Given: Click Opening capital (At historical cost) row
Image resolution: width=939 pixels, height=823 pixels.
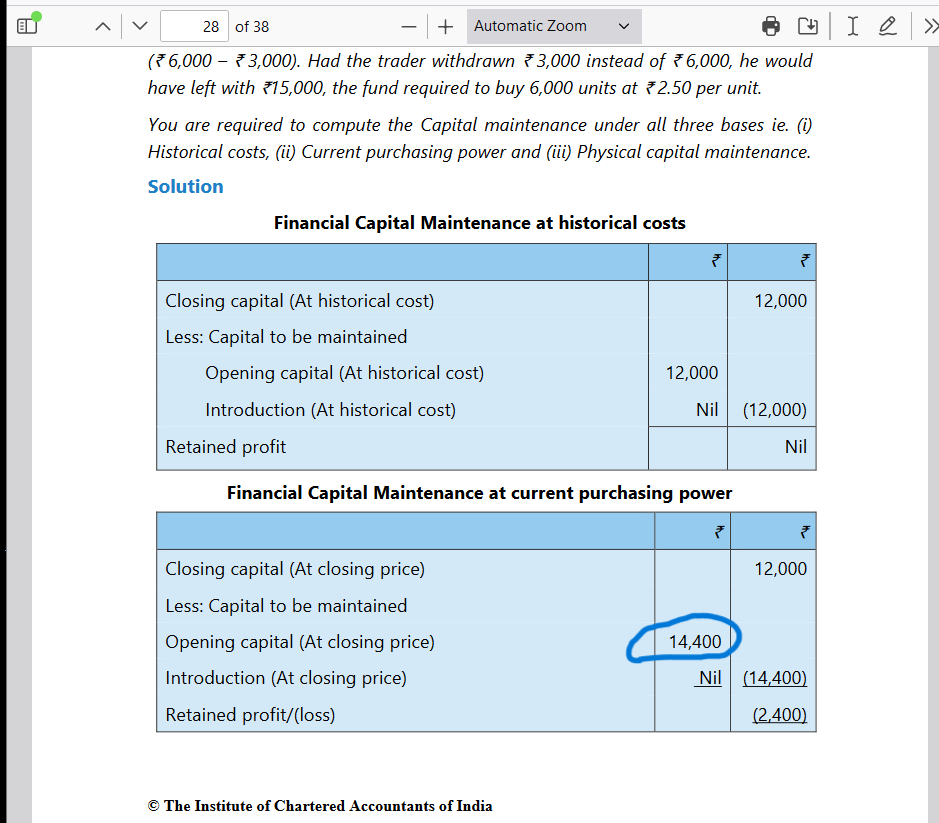Looking at the screenshot, I should tap(344, 373).
